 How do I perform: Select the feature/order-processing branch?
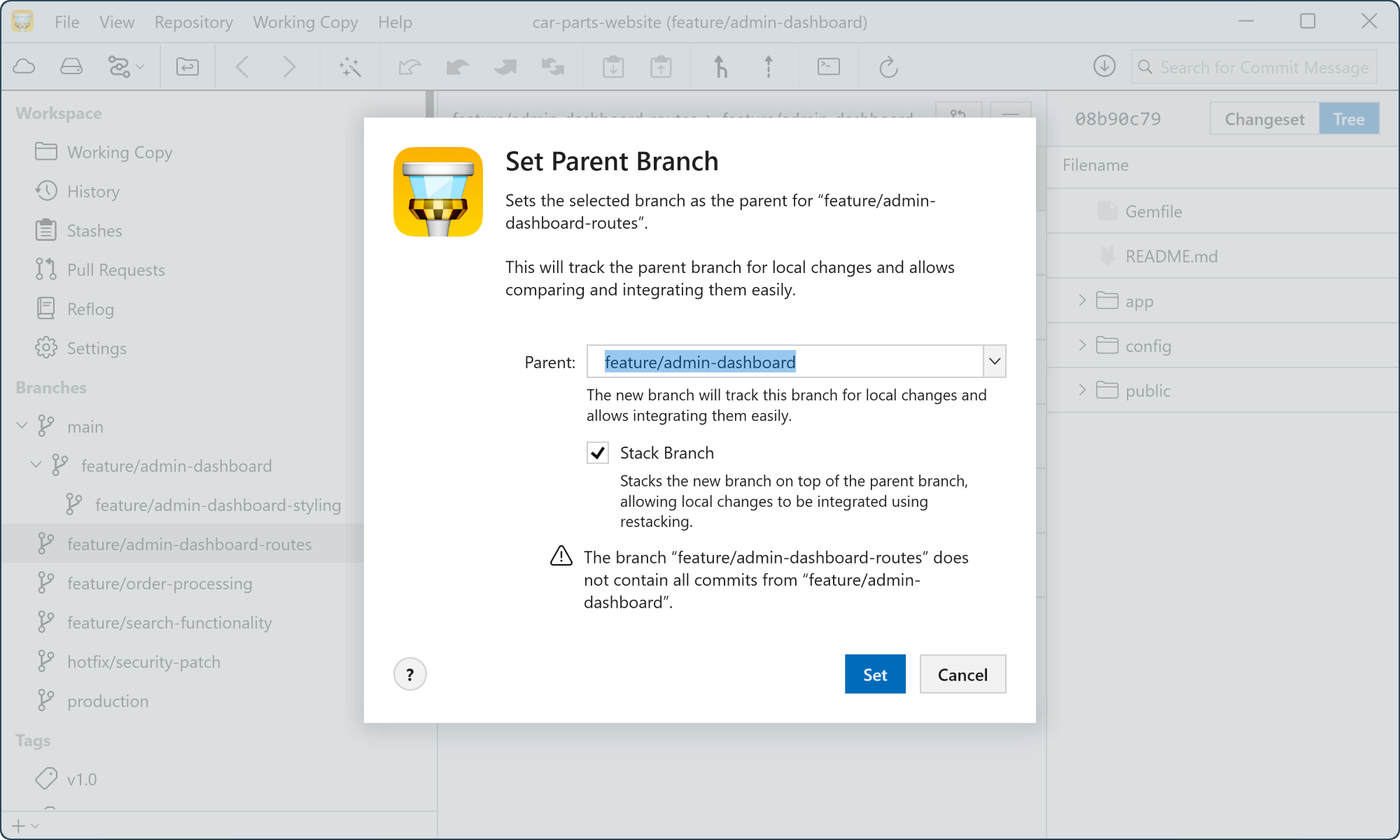160,583
